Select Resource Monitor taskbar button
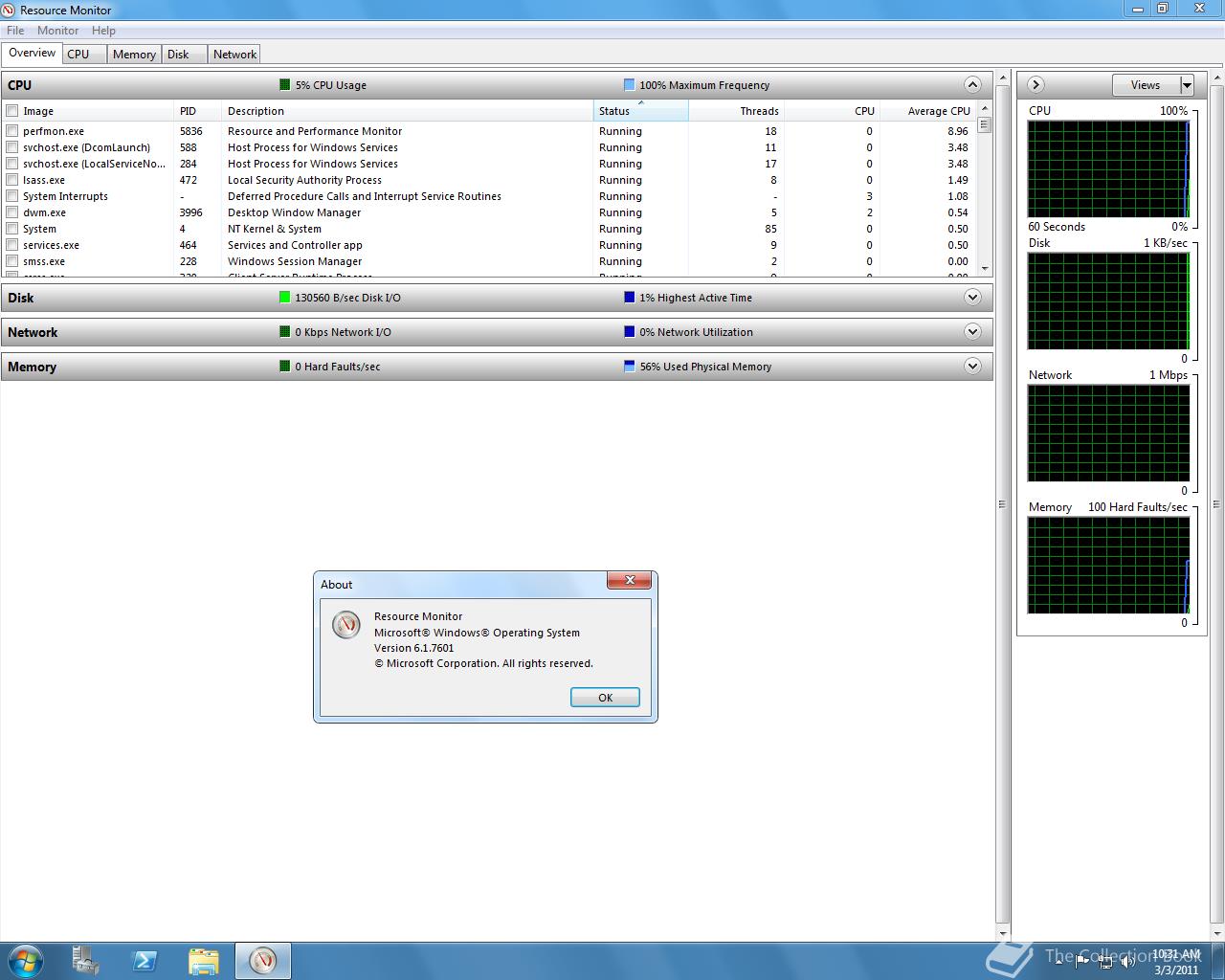Screen dimensions: 1225x980 (262, 960)
